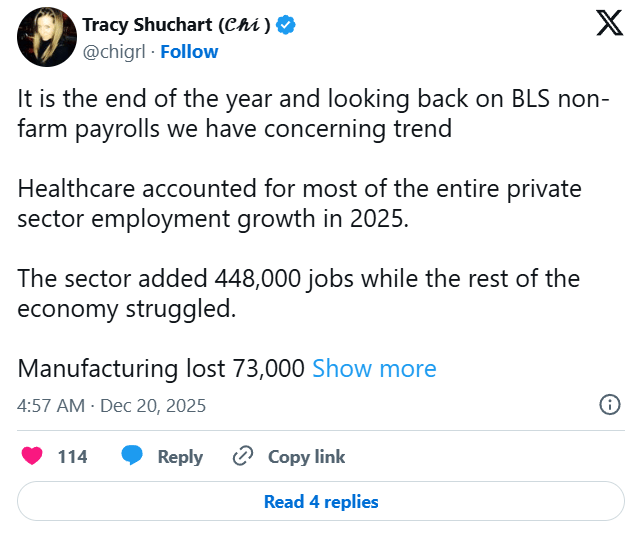Click the 114 likes count
This screenshot has width=642, height=536.
(72, 456)
